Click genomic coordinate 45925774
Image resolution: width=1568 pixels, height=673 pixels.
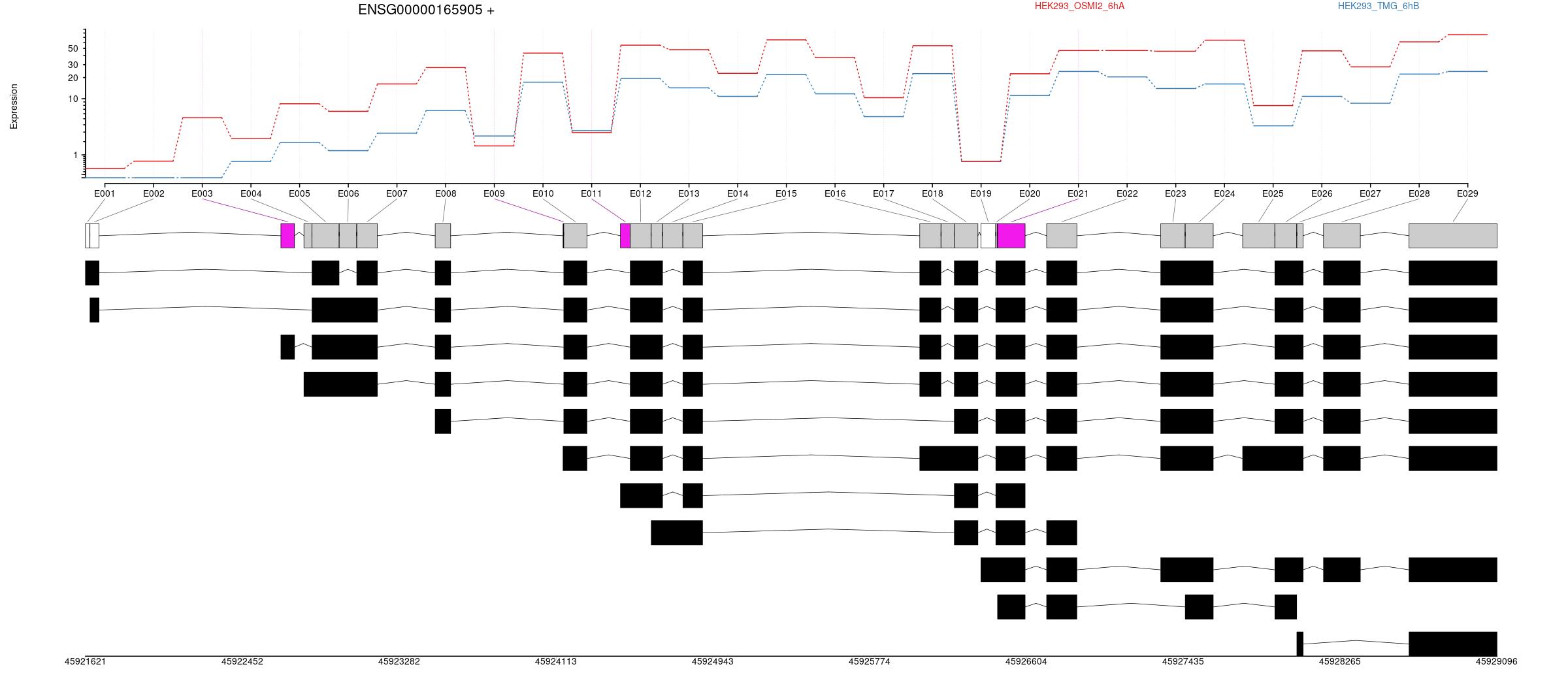click(x=869, y=661)
